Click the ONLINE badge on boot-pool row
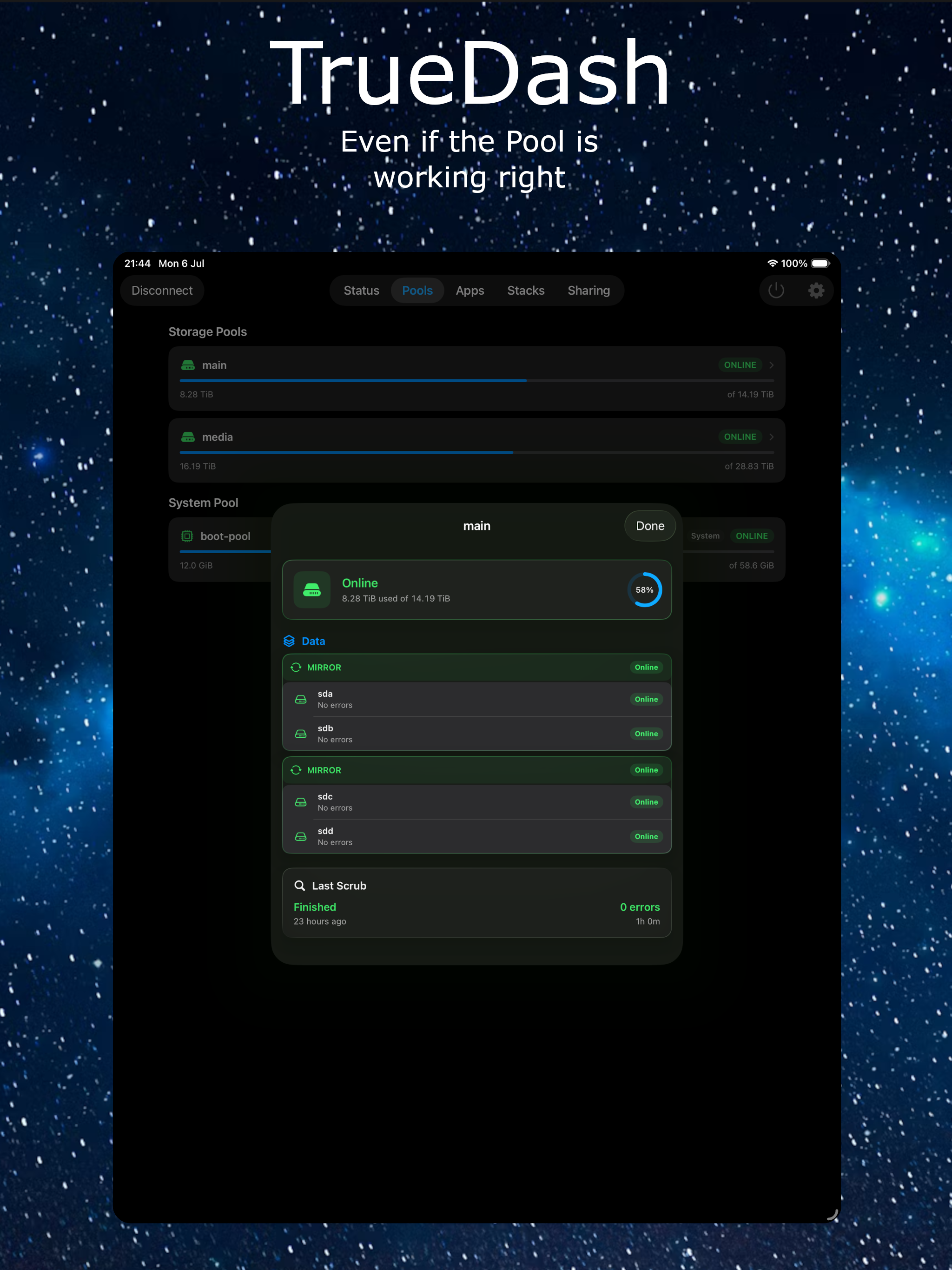The image size is (952, 1270). point(752,536)
